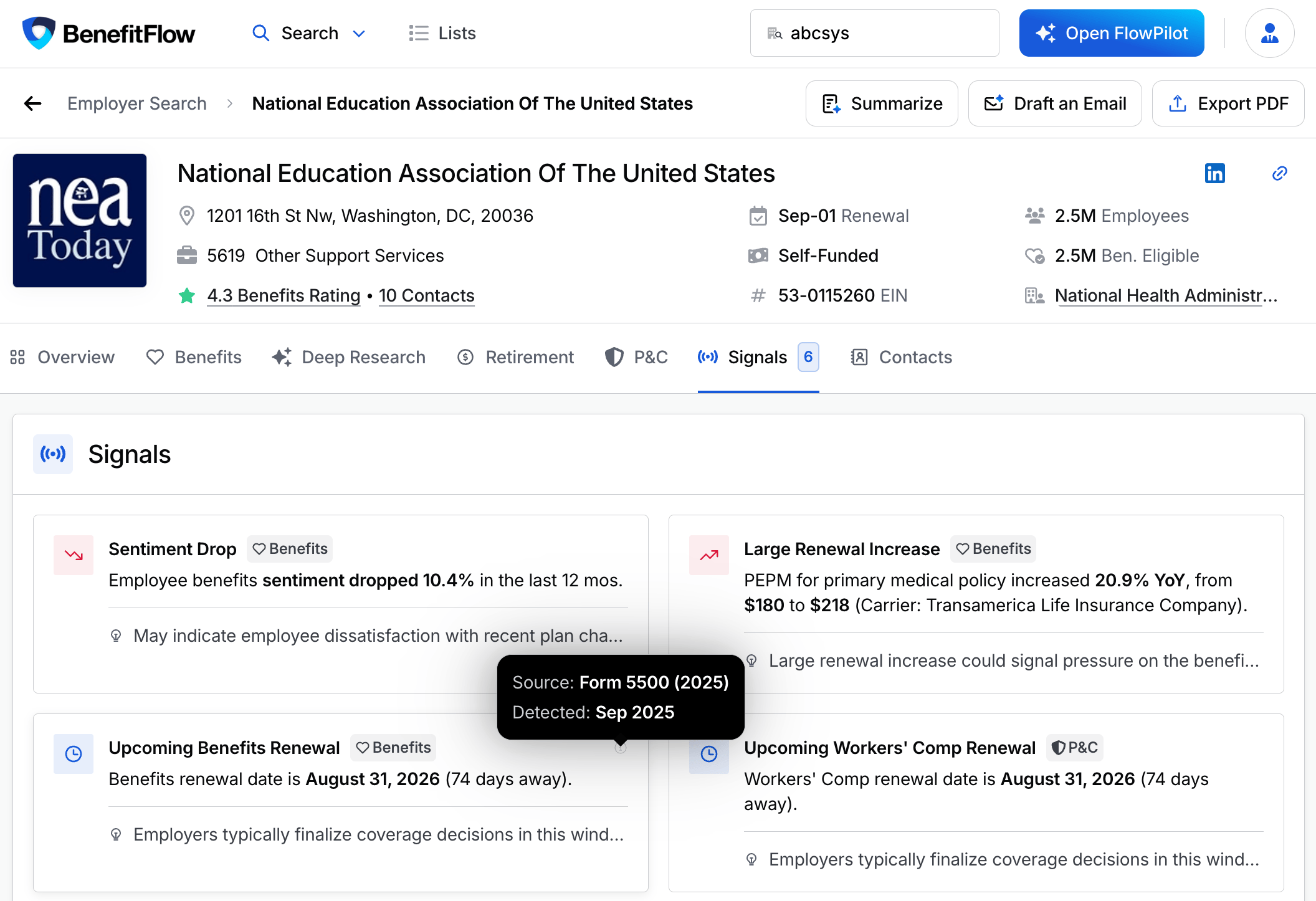Click the briefcase industry icon
Screen dimensions: 1316x901
[x=186, y=255]
